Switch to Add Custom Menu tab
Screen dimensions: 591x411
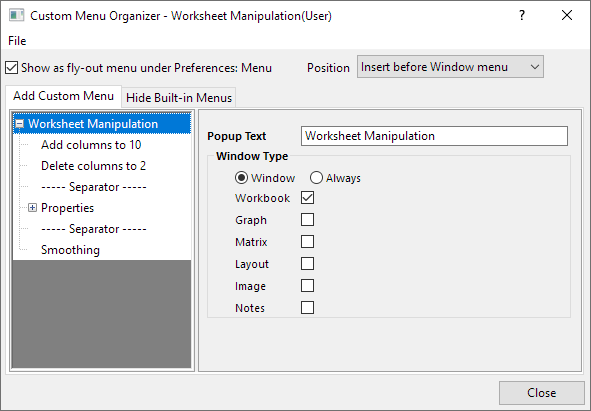pyautogui.click(x=63, y=96)
